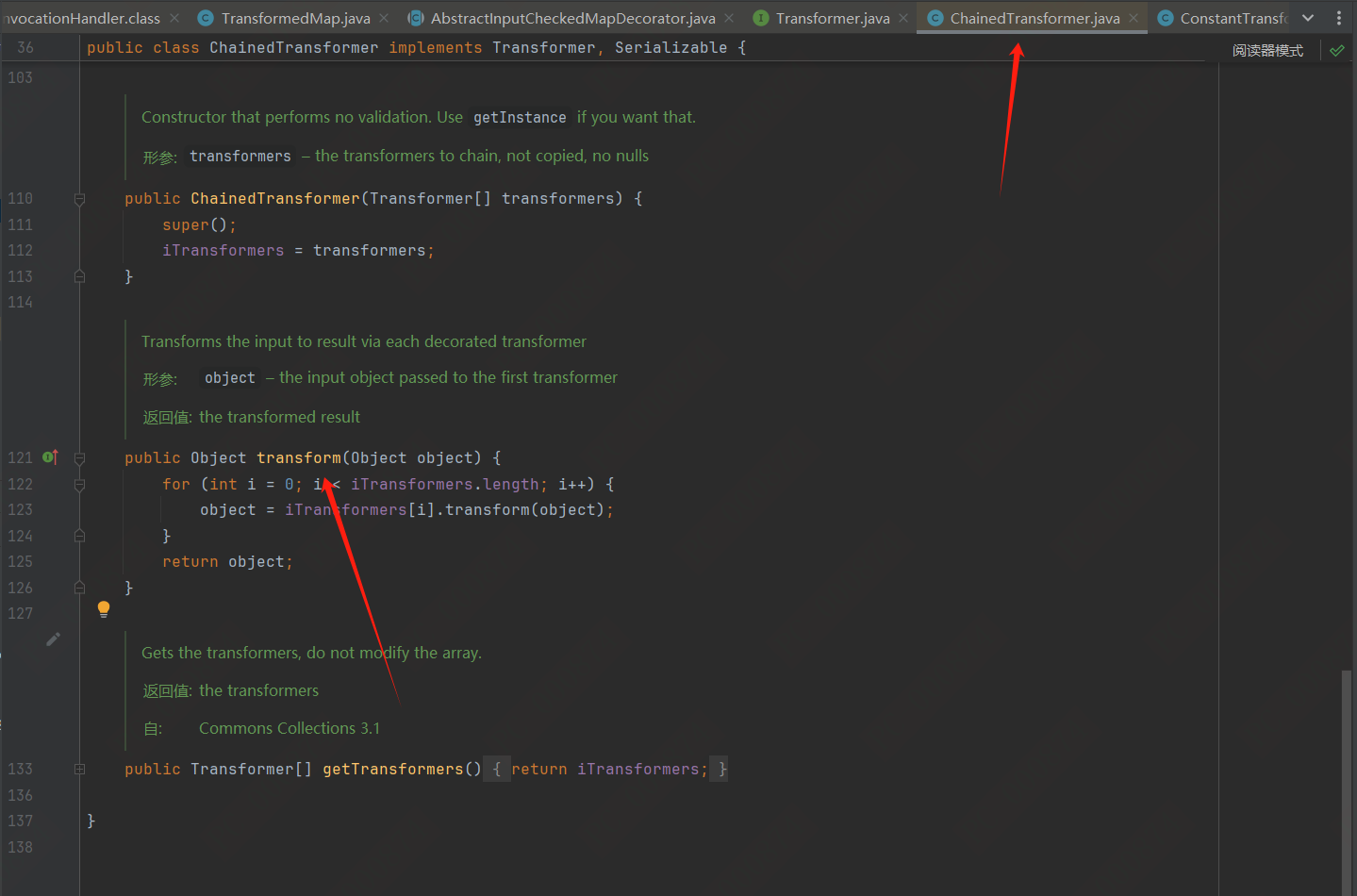This screenshot has width=1357, height=896.
Task: Click the "Commons Collections 3.1" doc text
Action: tap(290, 728)
